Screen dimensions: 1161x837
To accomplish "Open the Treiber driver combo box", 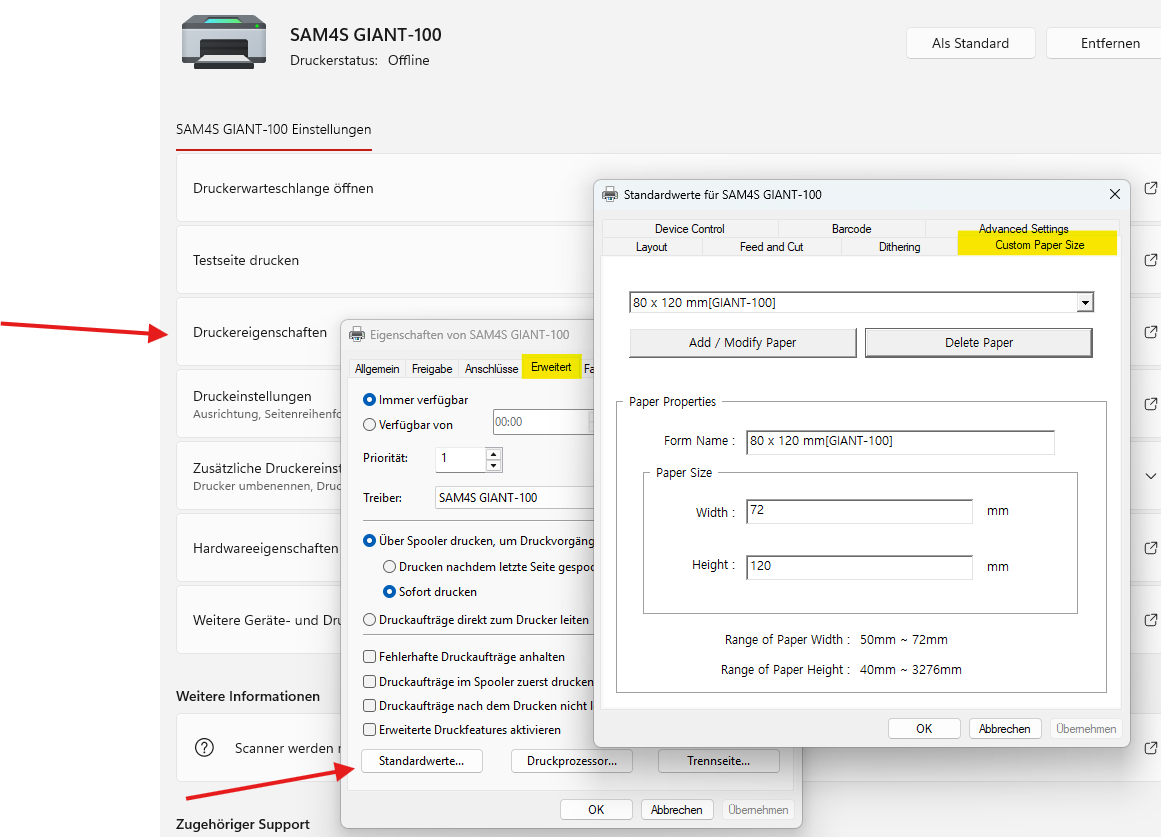I will click(515, 498).
